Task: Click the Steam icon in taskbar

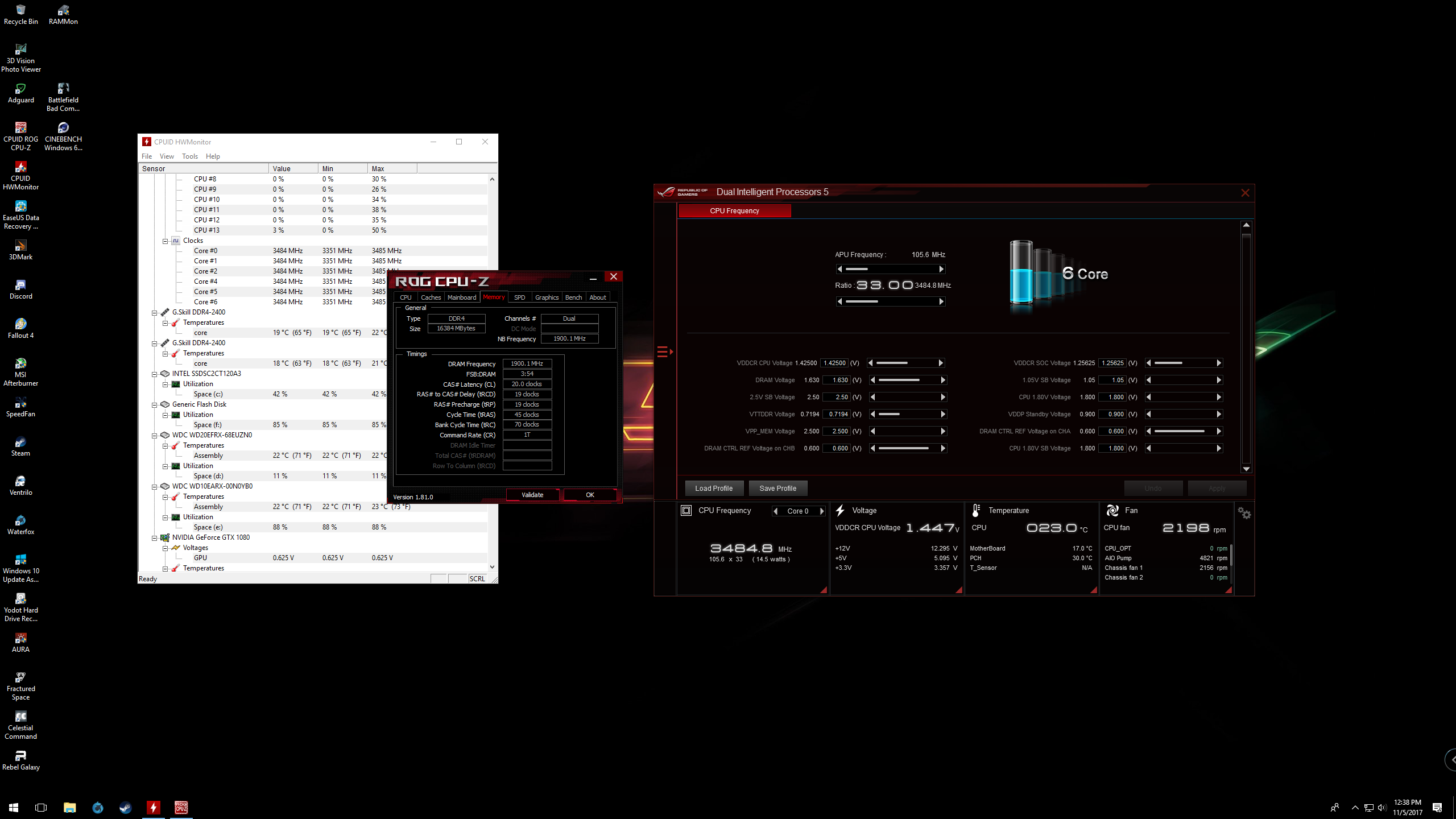Action: tap(125, 808)
